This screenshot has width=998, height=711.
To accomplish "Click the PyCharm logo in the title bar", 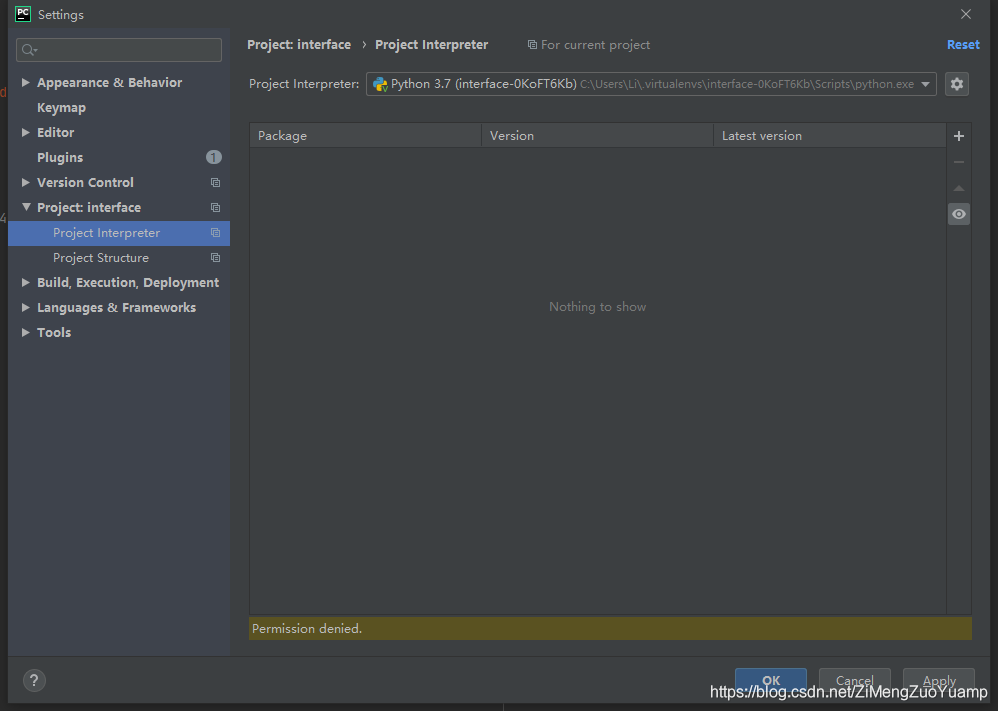I will [x=23, y=14].
